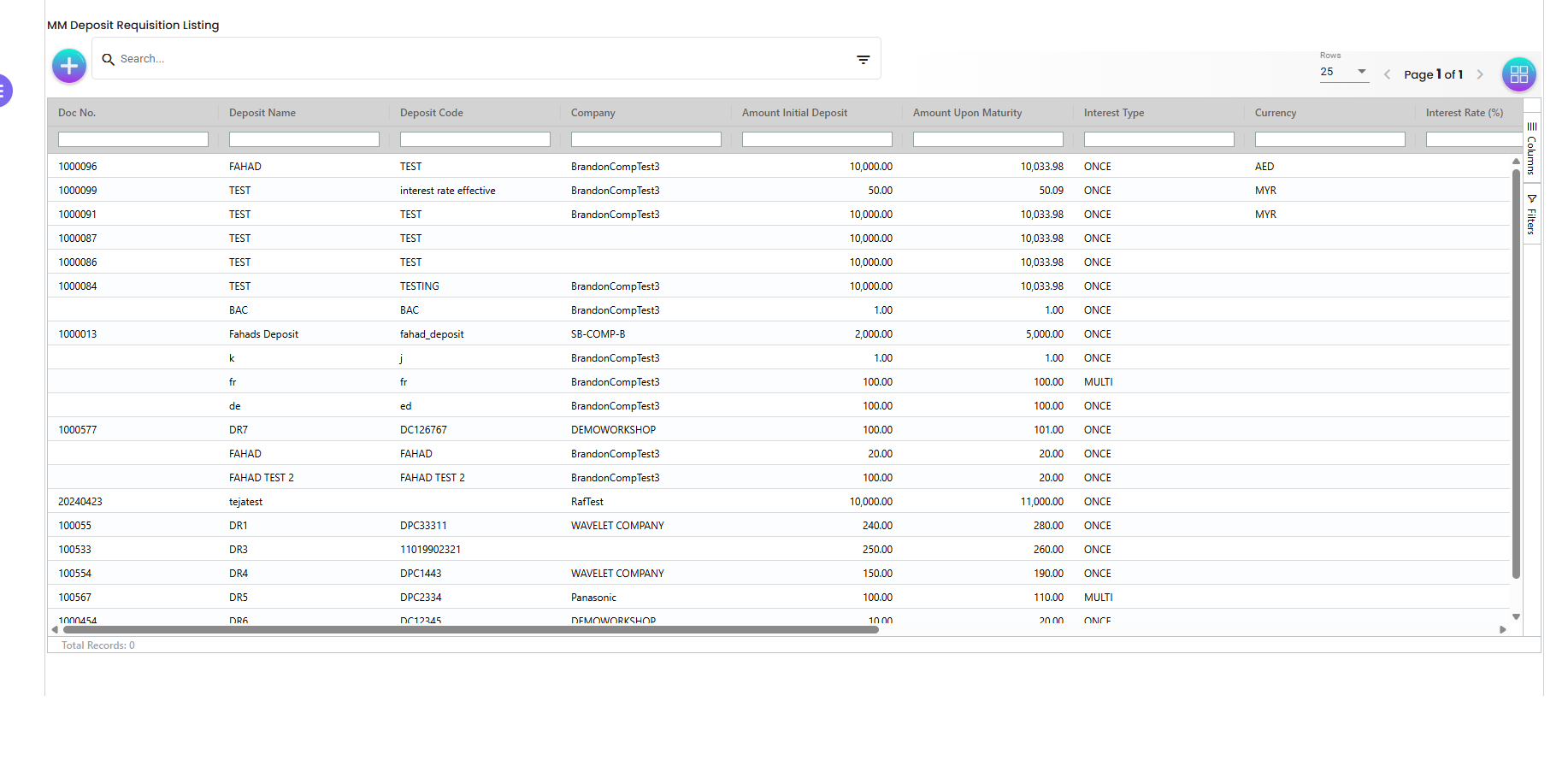Image resolution: width=1568 pixels, height=766 pixels.
Task: Select the 'interest rate effective' cell
Action: click(448, 191)
